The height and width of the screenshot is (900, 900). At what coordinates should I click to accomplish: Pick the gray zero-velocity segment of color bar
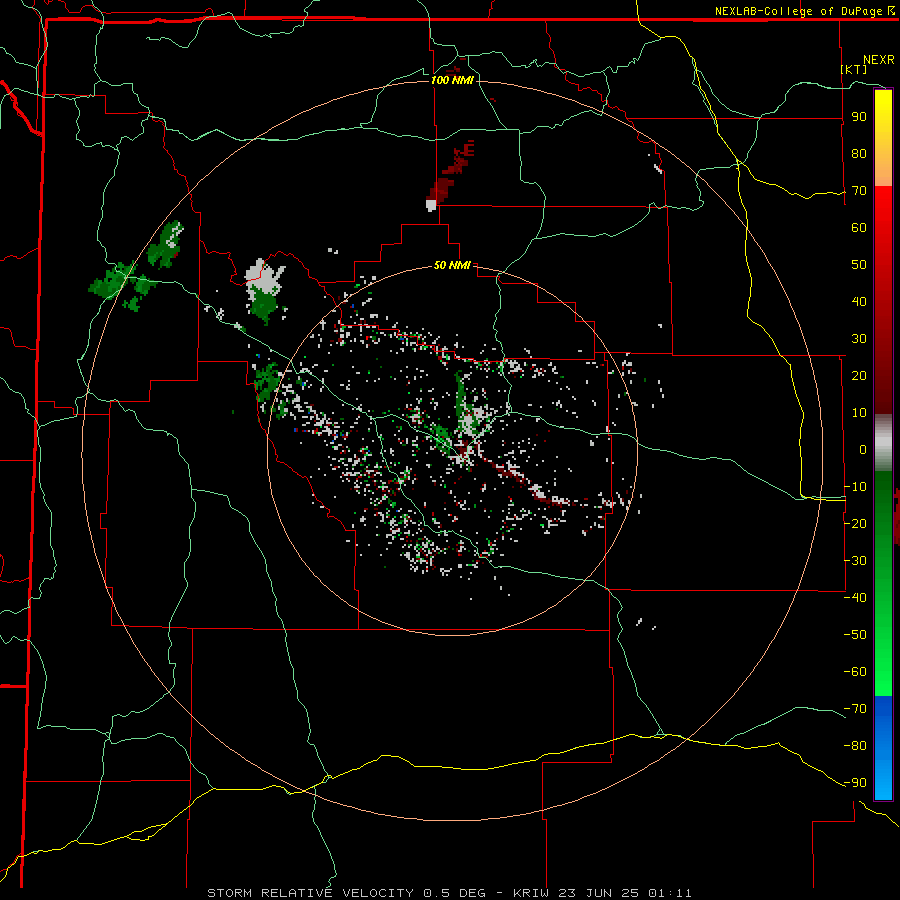[883, 443]
